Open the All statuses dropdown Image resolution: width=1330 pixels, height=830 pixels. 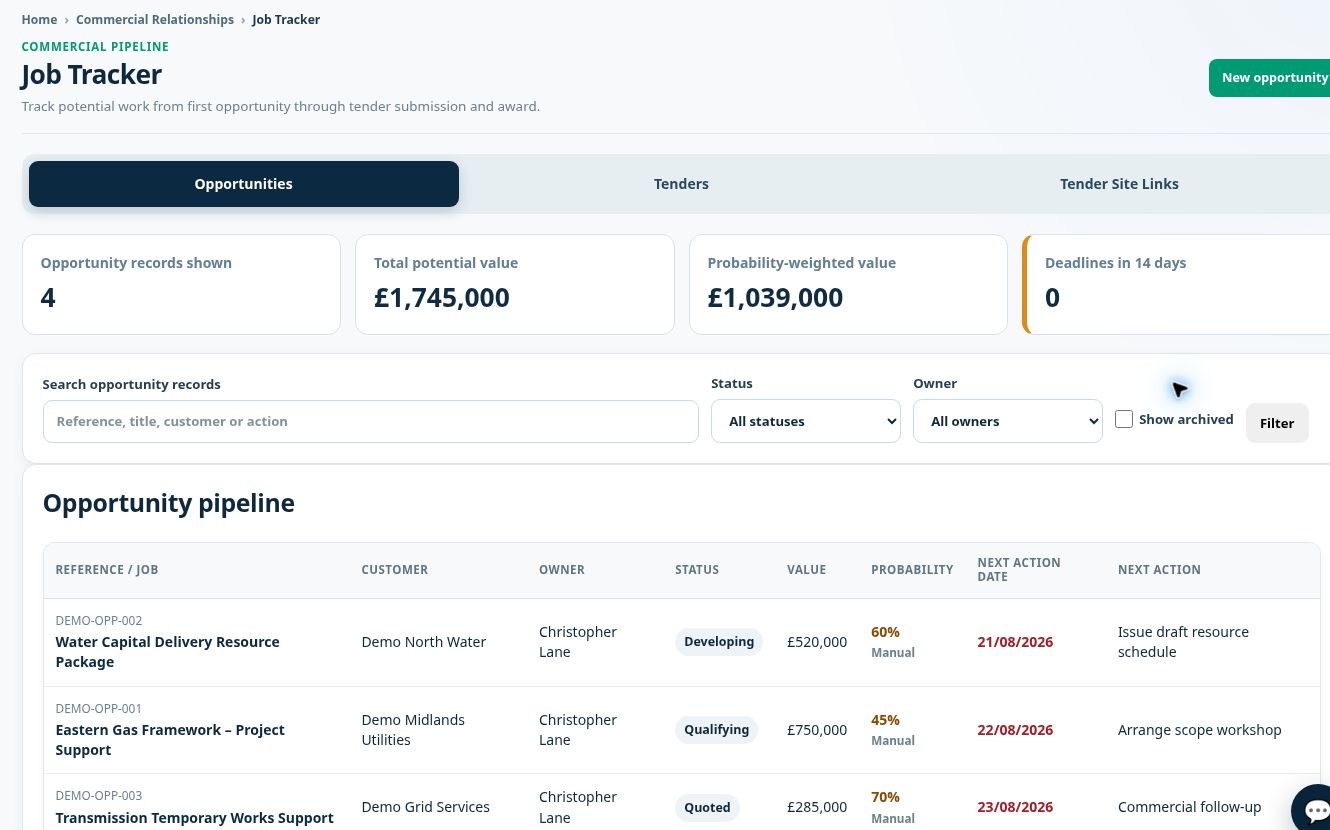click(806, 421)
